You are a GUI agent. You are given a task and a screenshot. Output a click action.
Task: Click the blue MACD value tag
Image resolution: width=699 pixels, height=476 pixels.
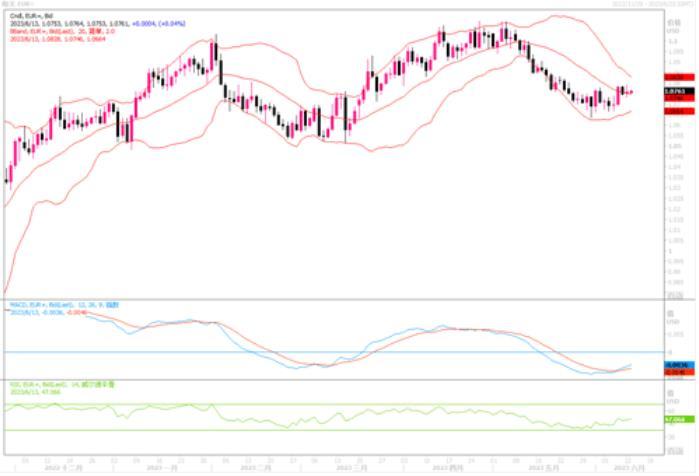point(674,365)
